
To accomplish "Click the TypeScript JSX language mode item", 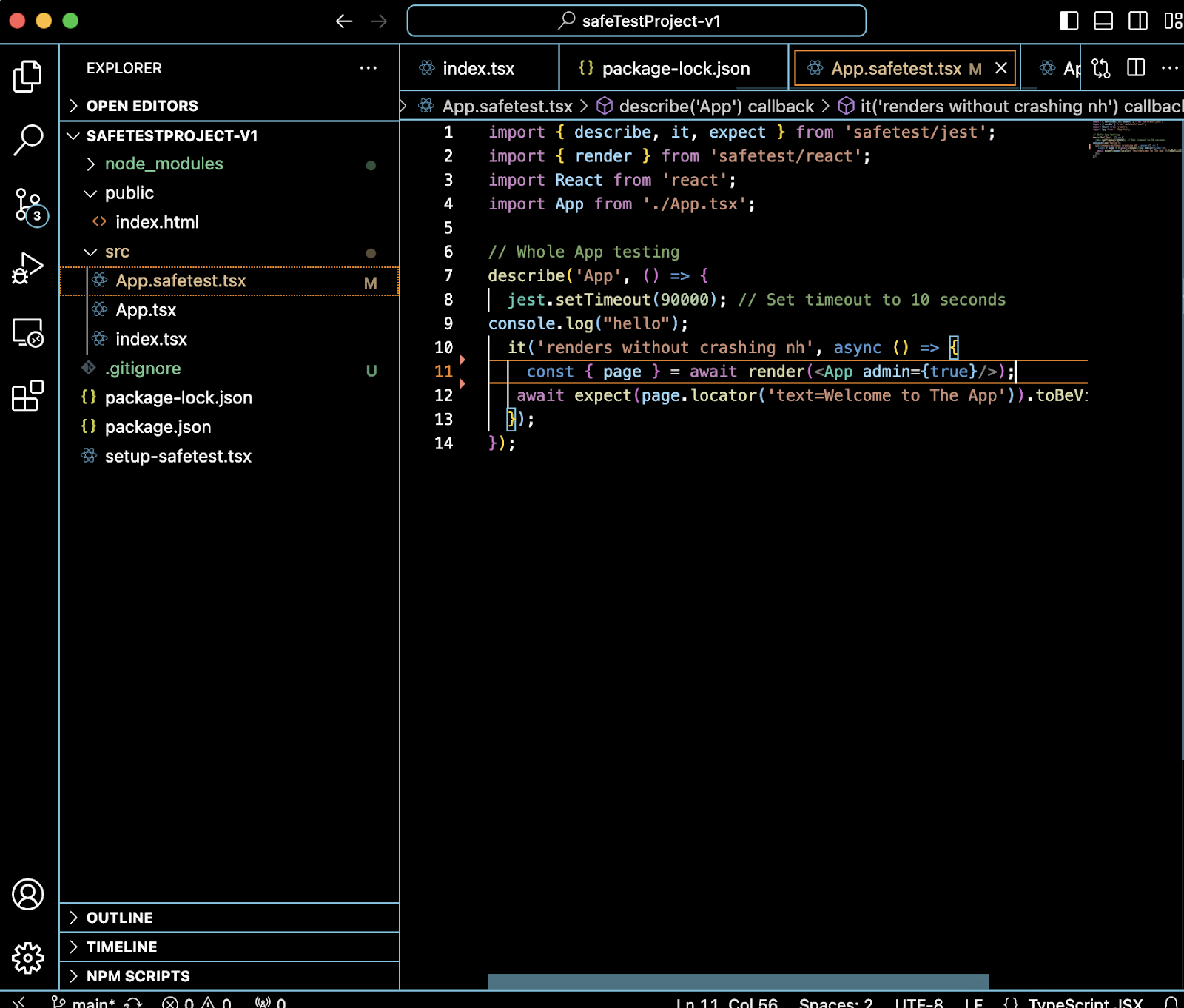I will [1086, 1002].
